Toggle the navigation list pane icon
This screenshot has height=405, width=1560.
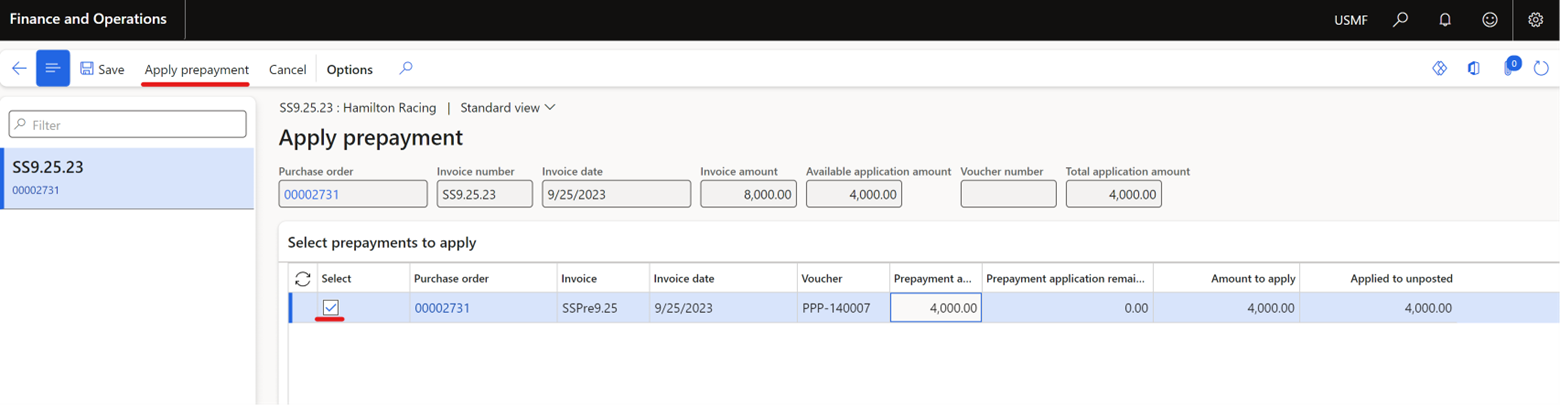[x=53, y=69]
